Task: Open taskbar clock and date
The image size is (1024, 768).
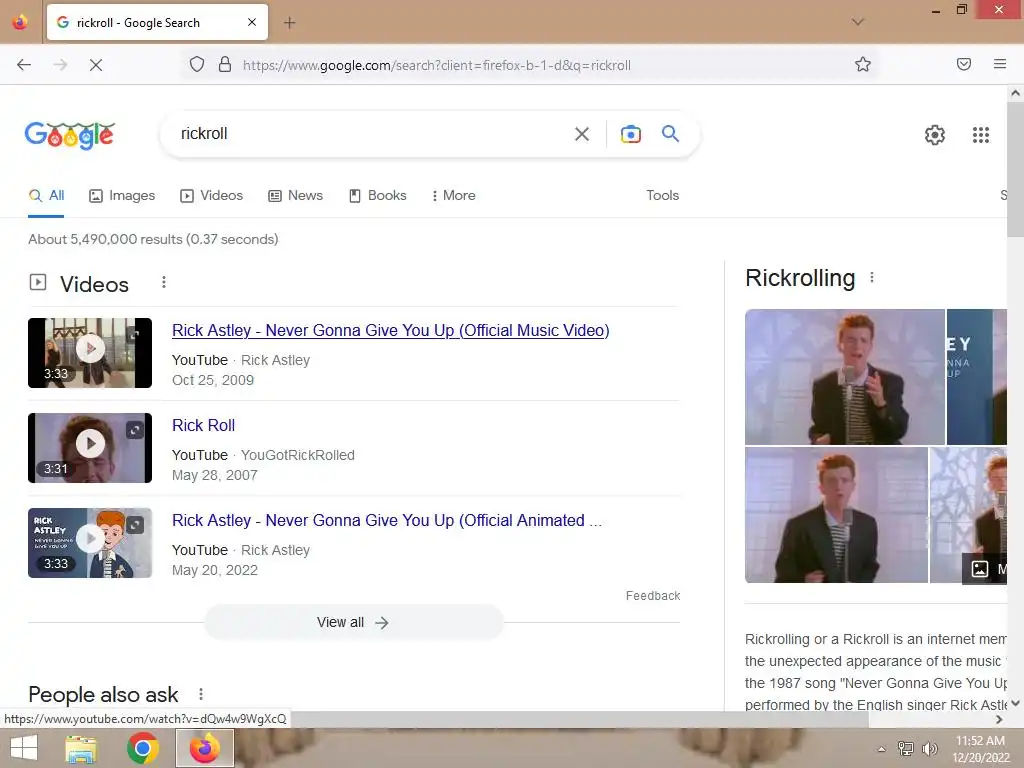Action: [x=981, y=749]
